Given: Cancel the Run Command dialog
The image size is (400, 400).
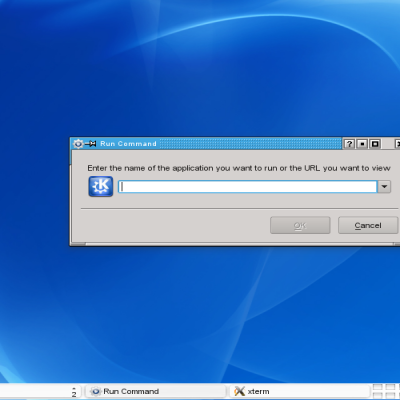Looking at the screenshot, I should point(368,225).
